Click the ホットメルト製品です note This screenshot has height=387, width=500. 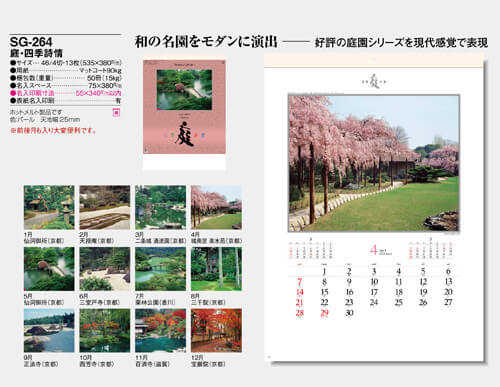[x=36, y=112]
